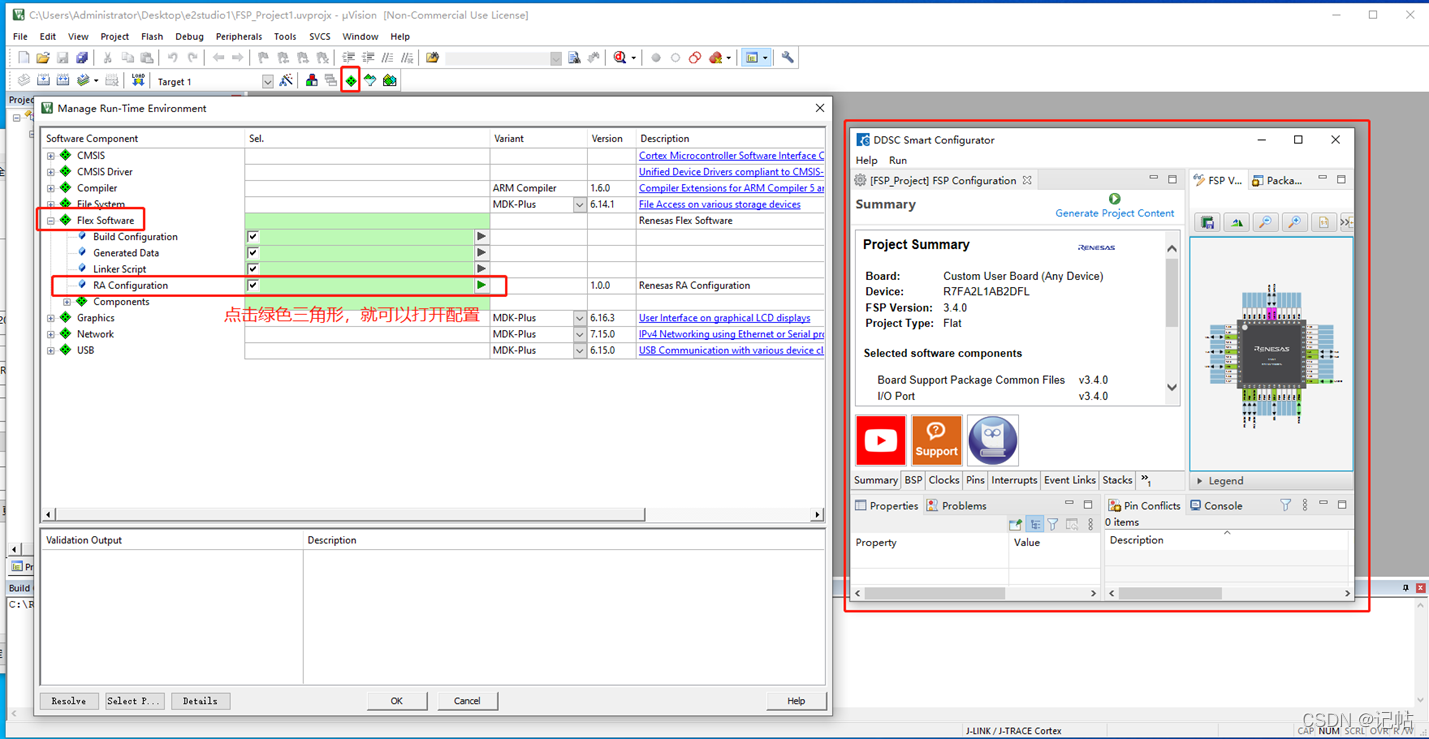Click Generate Project Content green icon
Image resolution: width=1429 pixels, height=739 pixels.
click(x=1114, y=199)
